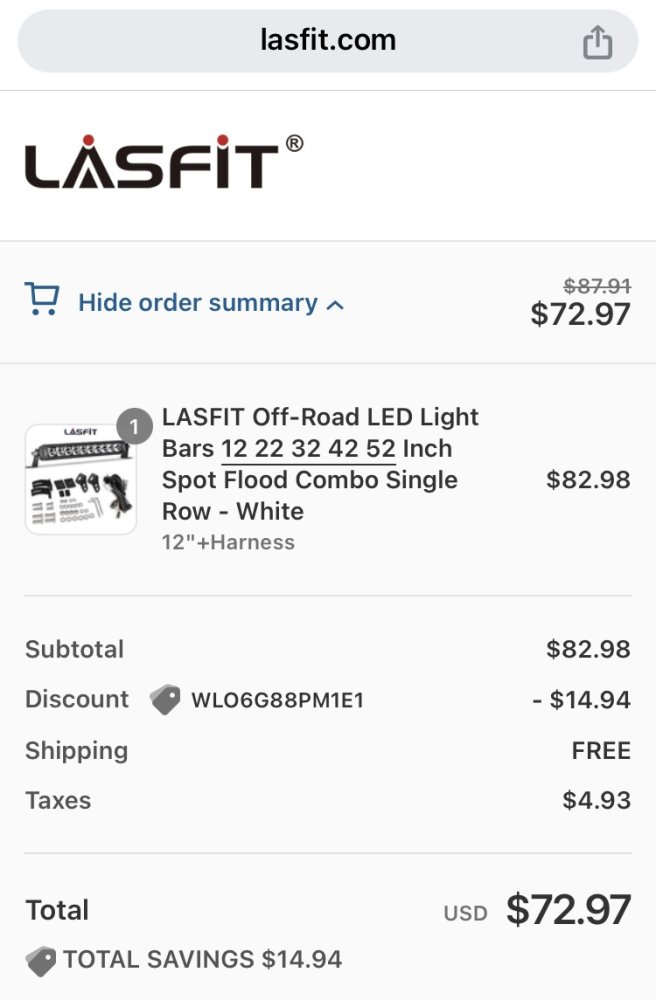This screenshot has height=1000, width=656.
Task: Click the LASFIT logo
Action: (x=152, y=162)
